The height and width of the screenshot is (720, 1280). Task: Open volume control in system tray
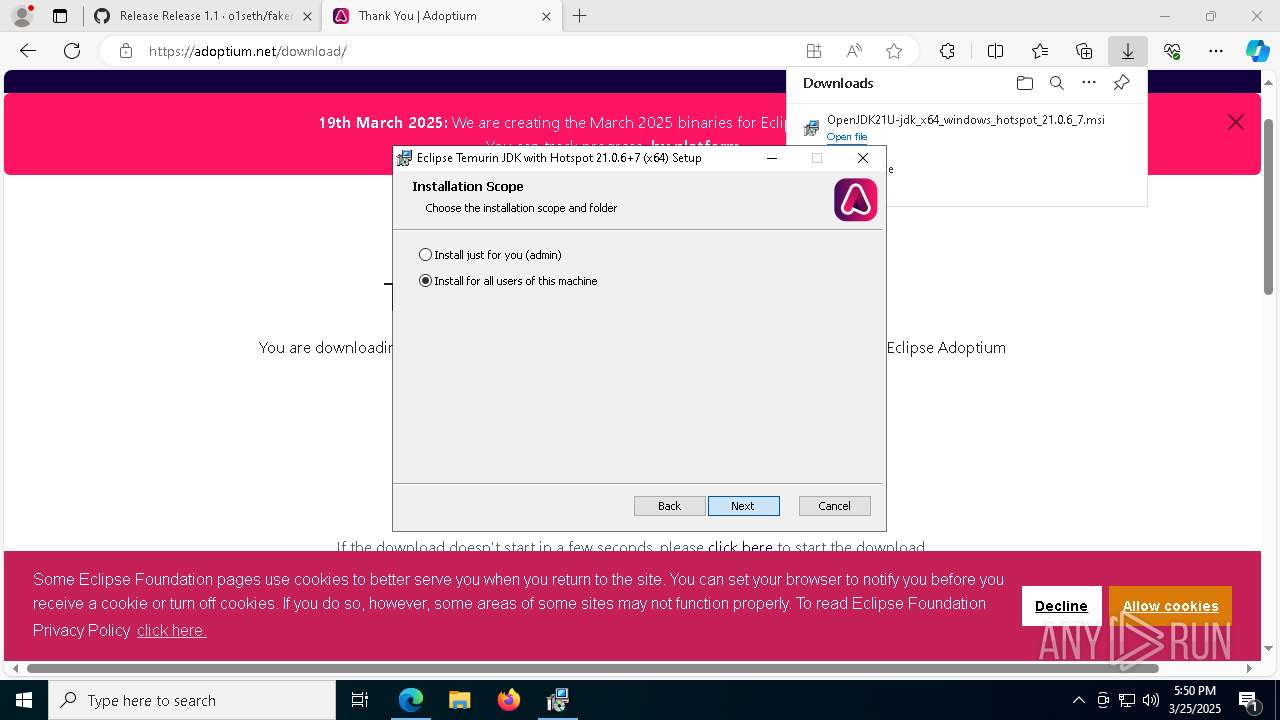pyautogui.click(x=1150, y=700)
